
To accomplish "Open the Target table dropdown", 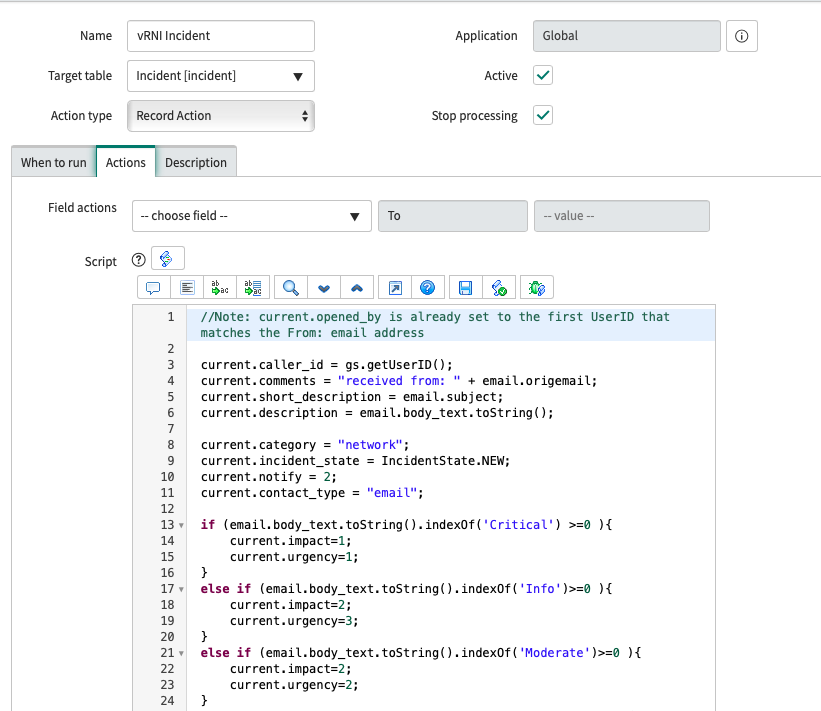I will [221, 76].
